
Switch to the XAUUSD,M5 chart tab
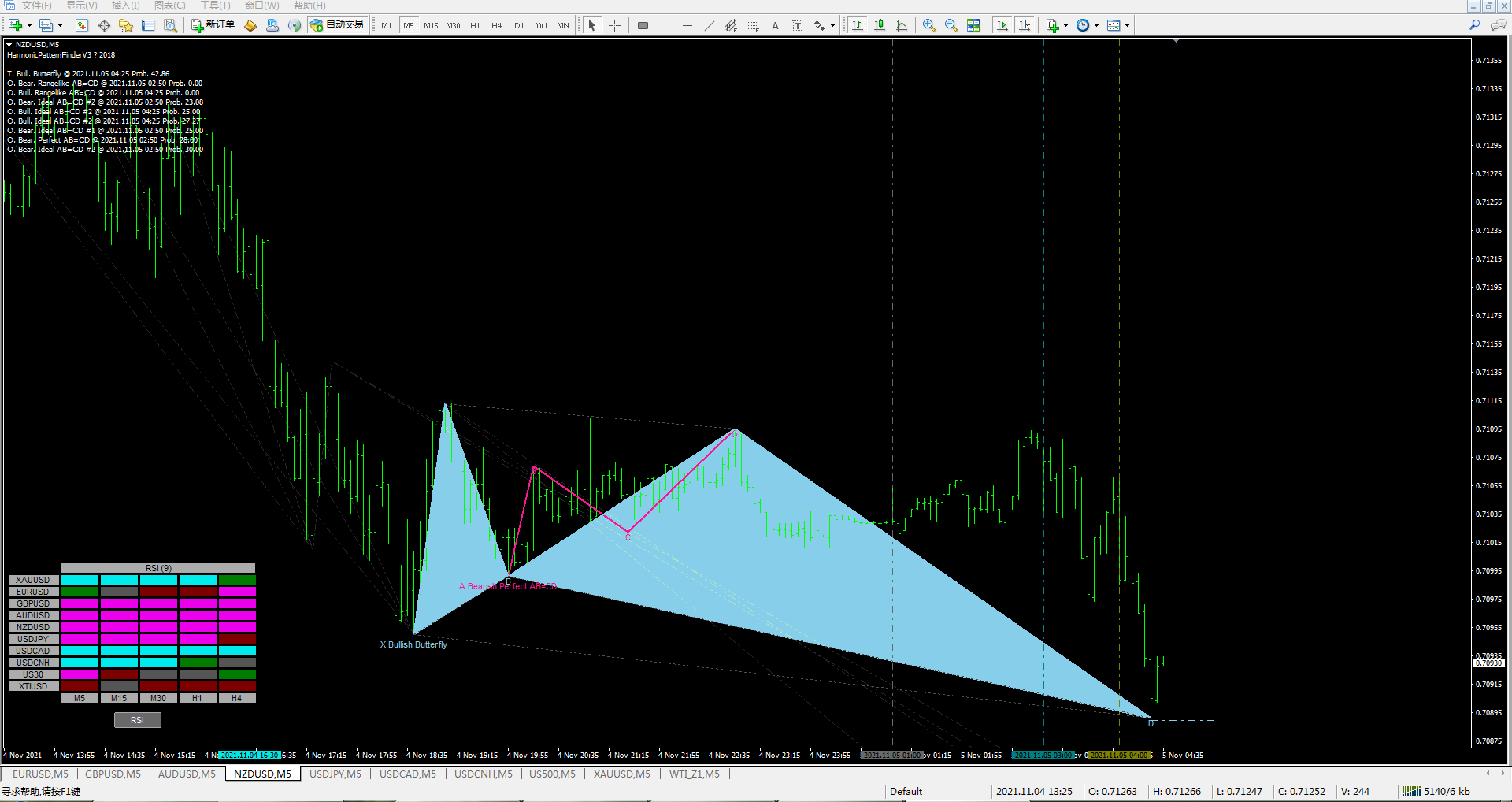click(x=621, y=774)
